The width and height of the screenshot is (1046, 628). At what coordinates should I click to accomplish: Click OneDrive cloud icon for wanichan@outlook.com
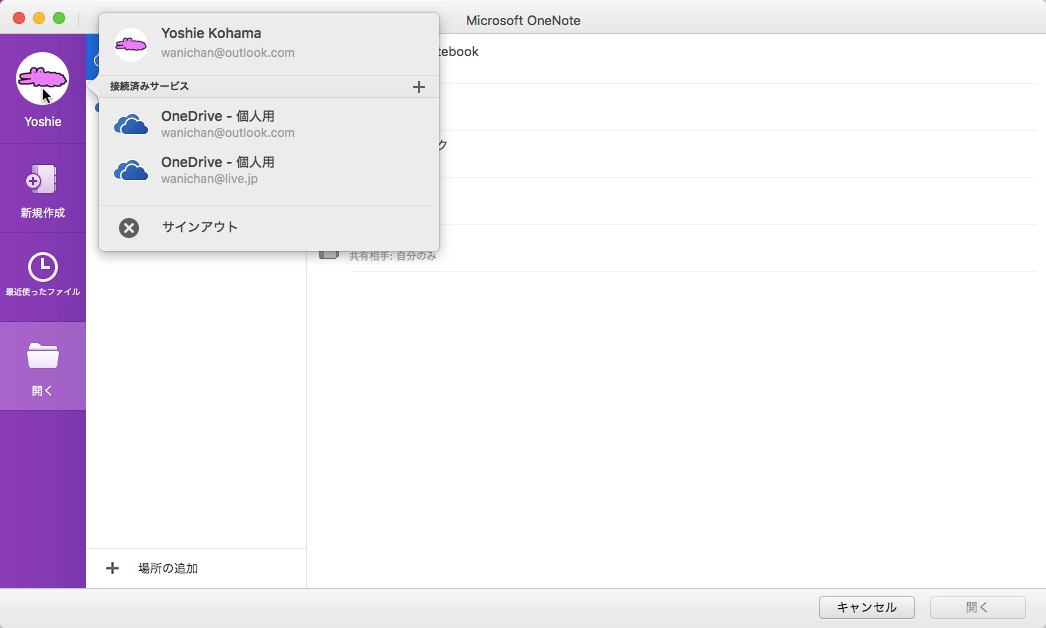pyautogui.click(x=131, y=124)
